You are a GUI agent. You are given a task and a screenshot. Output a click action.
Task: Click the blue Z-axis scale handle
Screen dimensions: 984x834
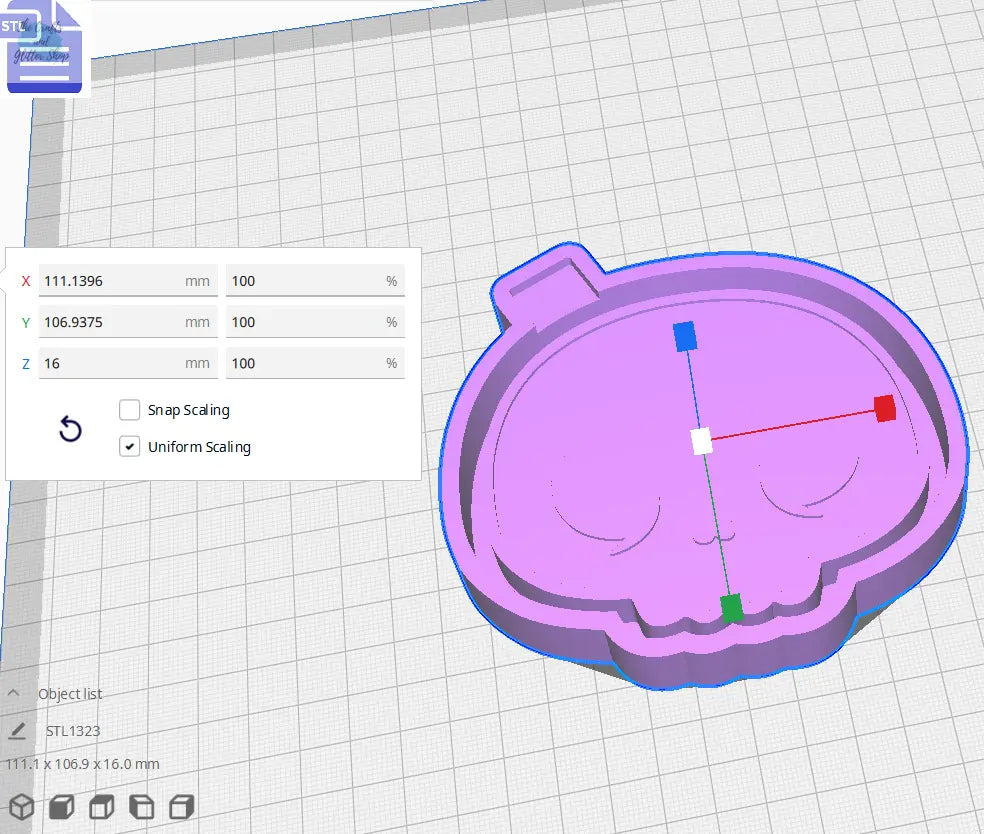(686, 338)
